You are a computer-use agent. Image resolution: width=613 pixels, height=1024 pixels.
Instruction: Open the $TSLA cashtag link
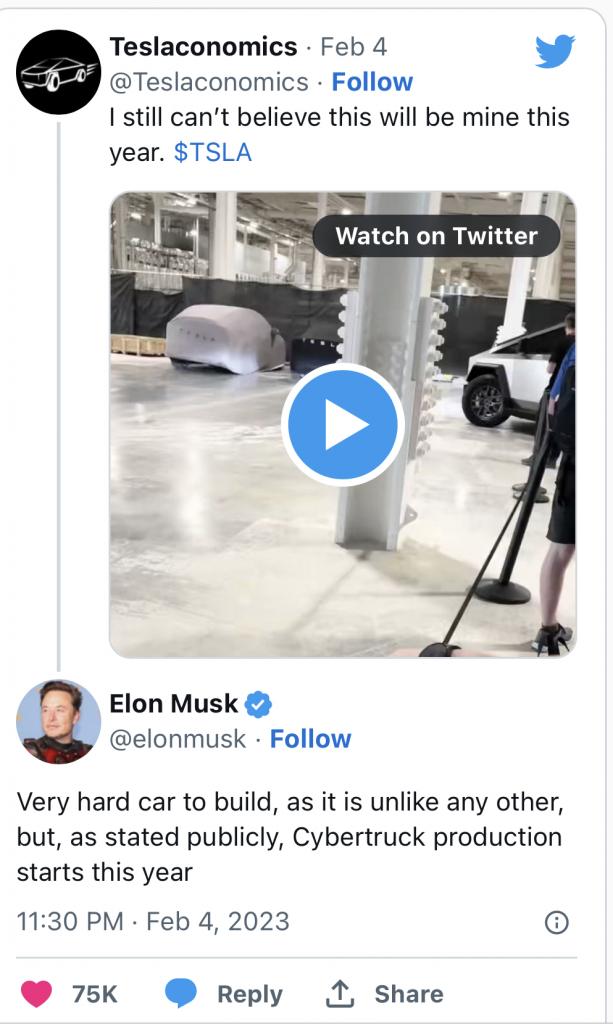pyautogui.click(x=213, y=152)
